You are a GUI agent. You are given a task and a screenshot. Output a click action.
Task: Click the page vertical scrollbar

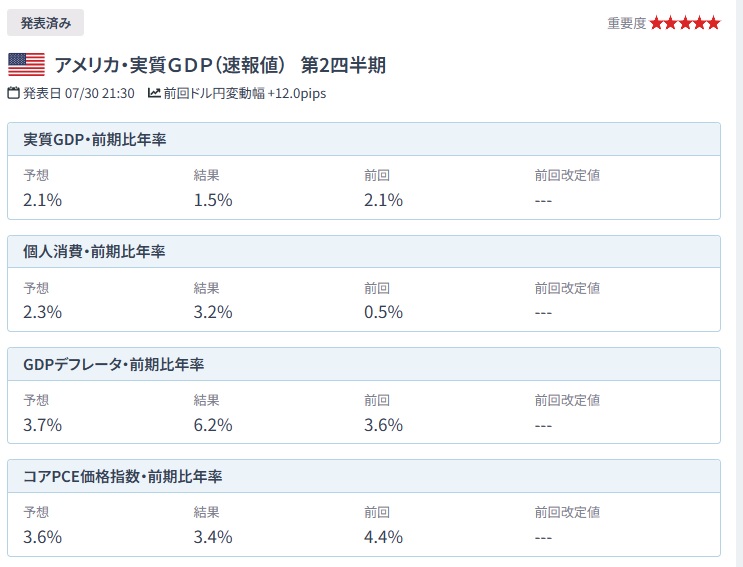click(740, 283)
